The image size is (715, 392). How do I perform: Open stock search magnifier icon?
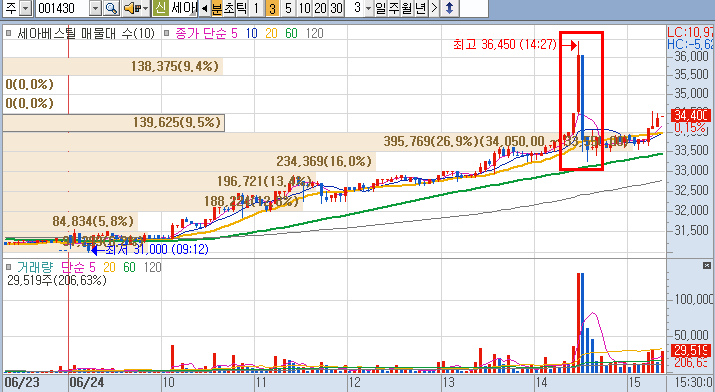(x=111, y=8)
